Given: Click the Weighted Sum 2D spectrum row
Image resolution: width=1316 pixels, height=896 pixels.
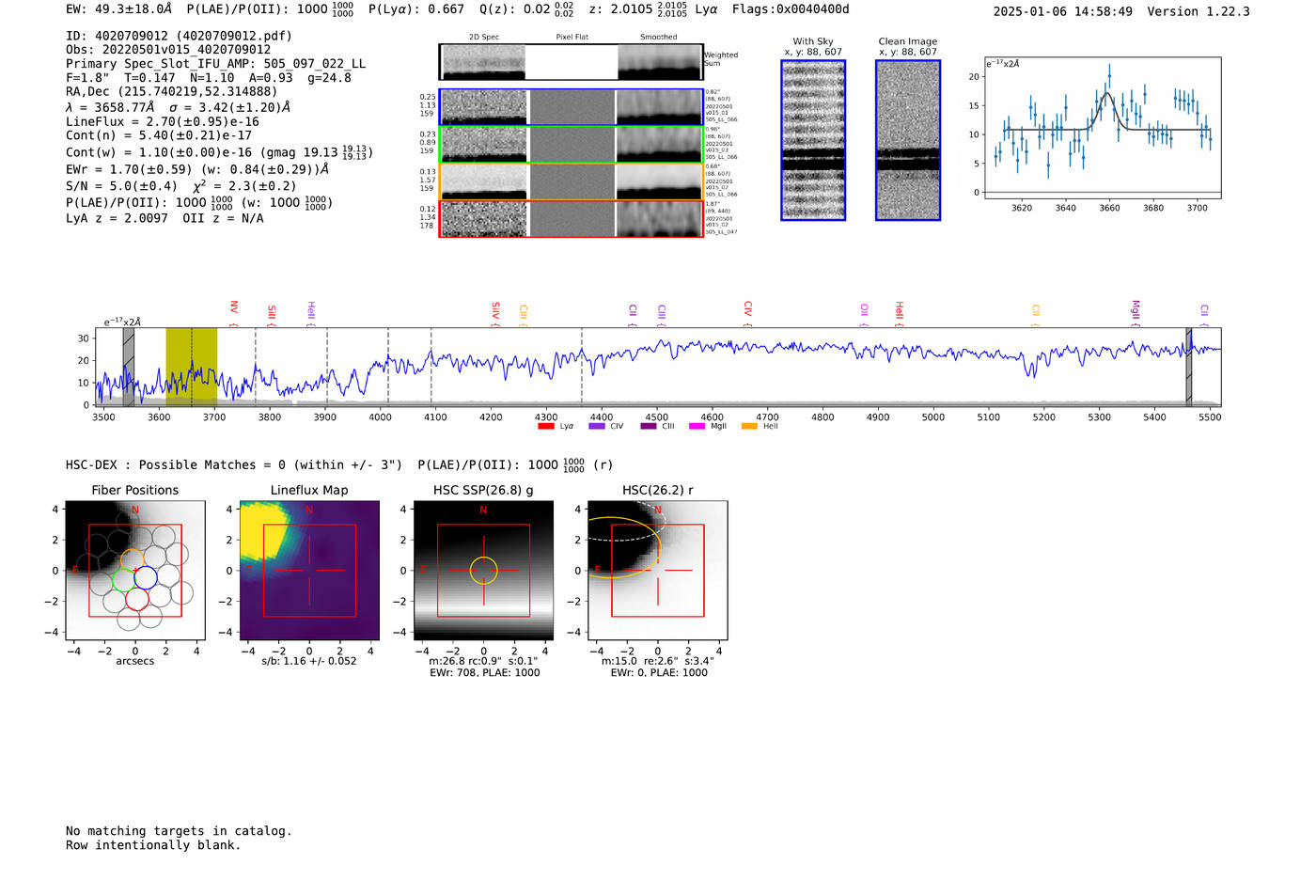Looking at the screenshot, I should pos(572,62).
